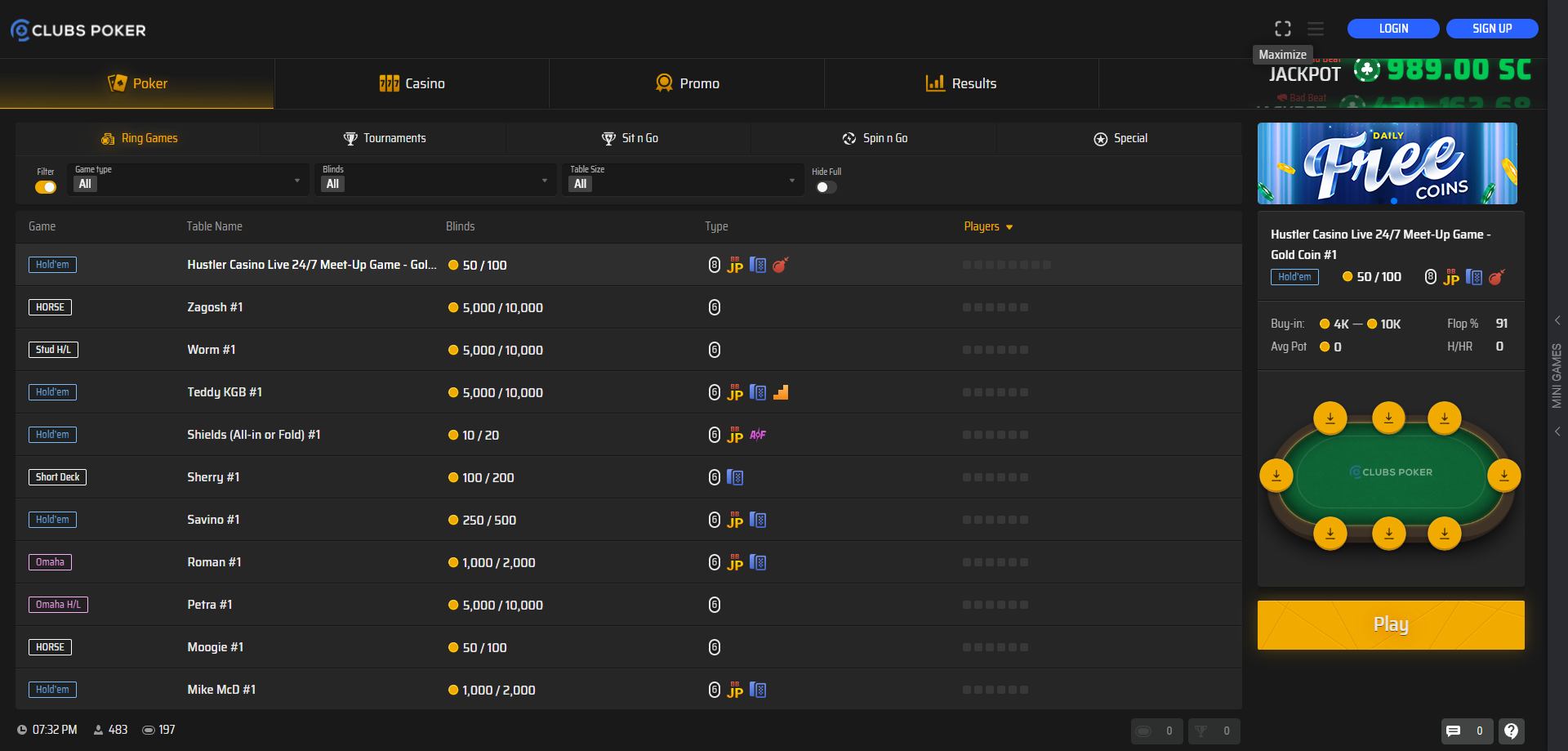Open the Promo tab
The height and width of the screenshot is (751, 1568).
pyautogui.click(x=687, y=83)
